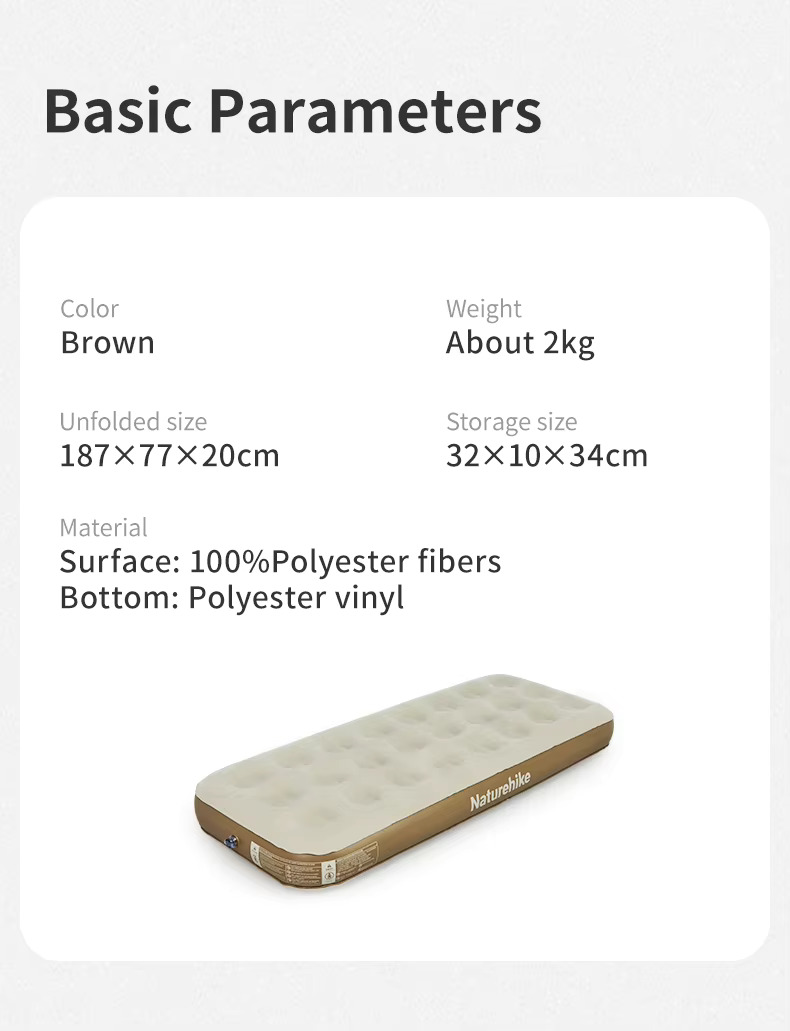790x1031 pixels.
Task: Click the word "Parameters" in the title
Action: pos(375,111)
